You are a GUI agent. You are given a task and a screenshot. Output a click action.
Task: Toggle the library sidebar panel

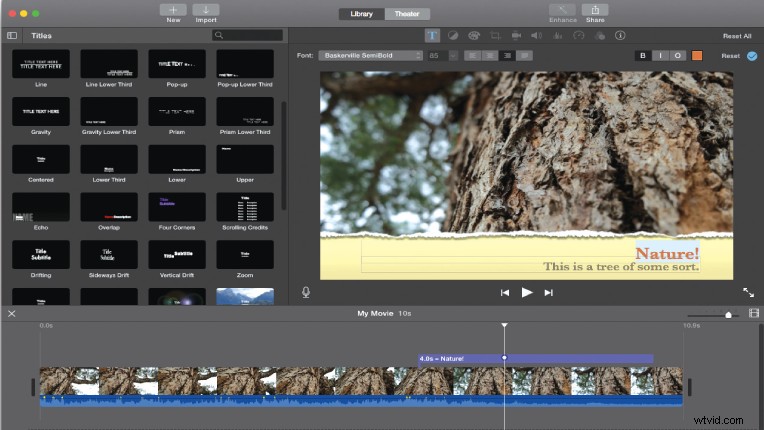(12, 35)
